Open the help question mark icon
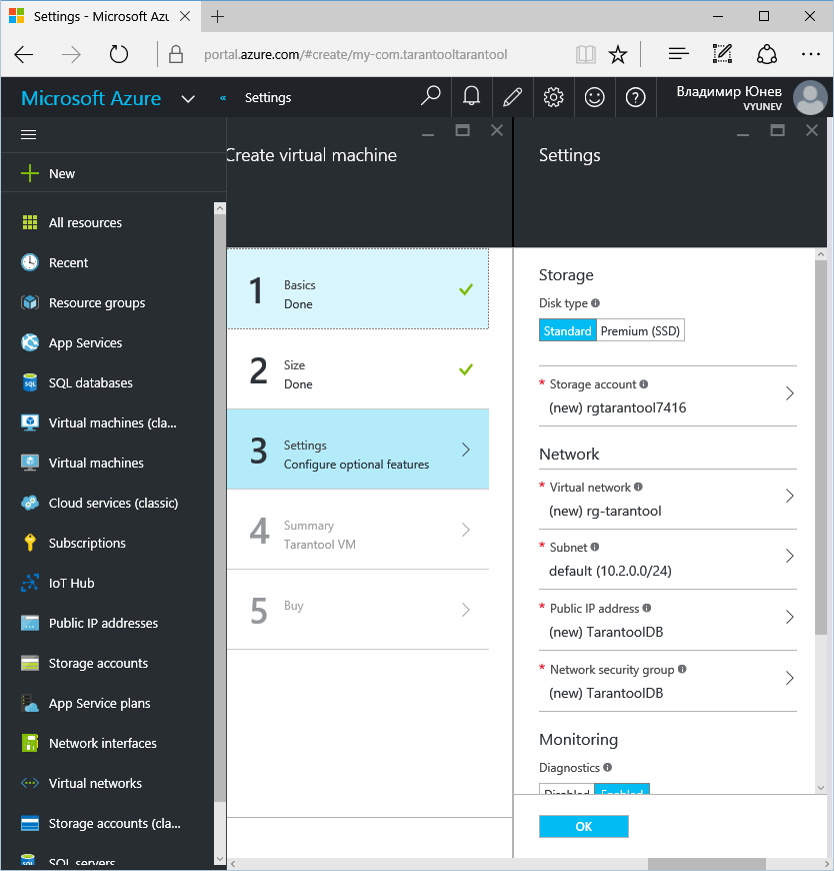This screenshot has width=834, height=871. pos(635,97)
